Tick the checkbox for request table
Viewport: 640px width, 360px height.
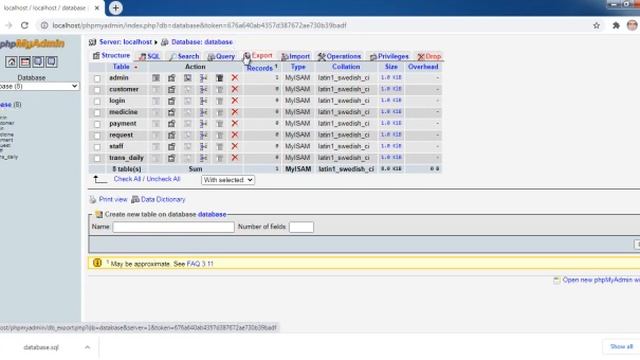pos(97,135)
